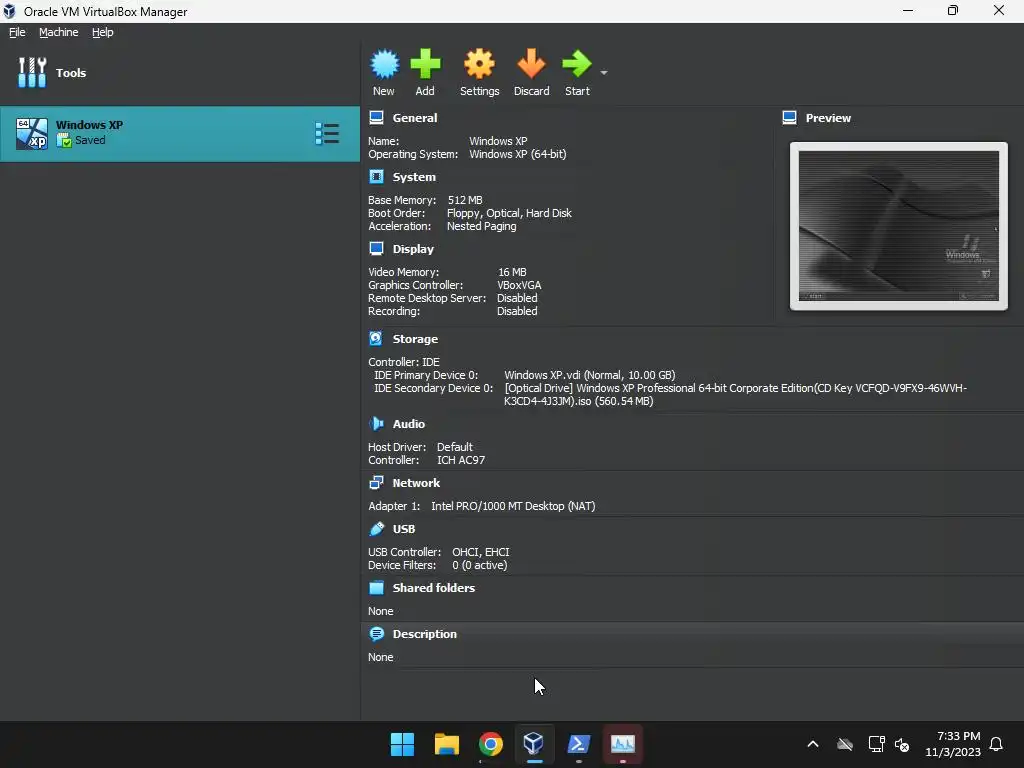Click the Network section header
Image resolution: width=1024 pixels, height=768 pixels.
pyautogui.click(x=416, y=483)
